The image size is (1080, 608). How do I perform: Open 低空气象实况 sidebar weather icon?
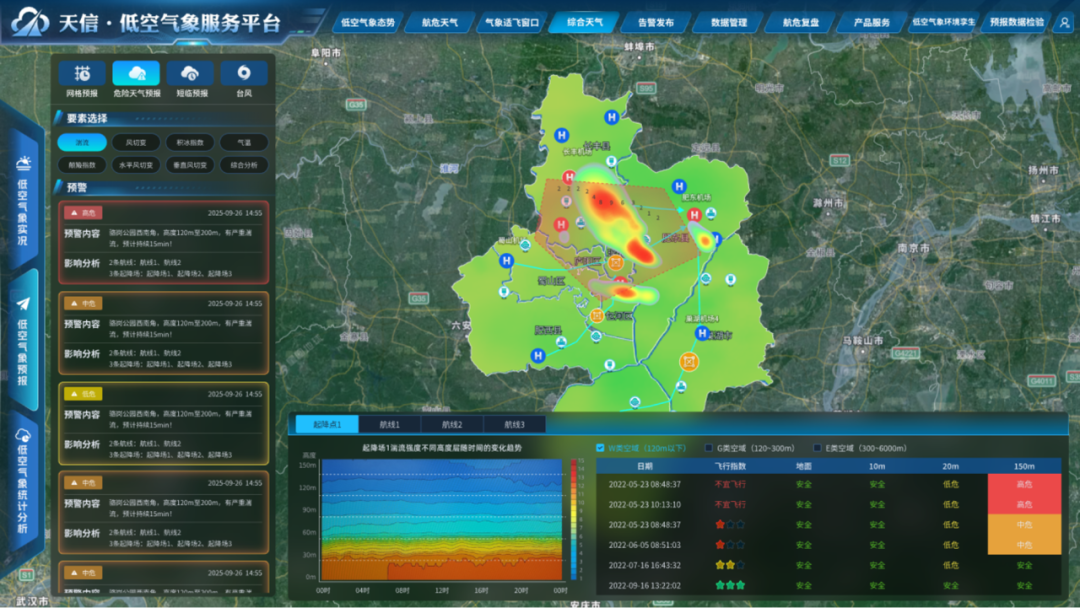[x=23, y=163]
